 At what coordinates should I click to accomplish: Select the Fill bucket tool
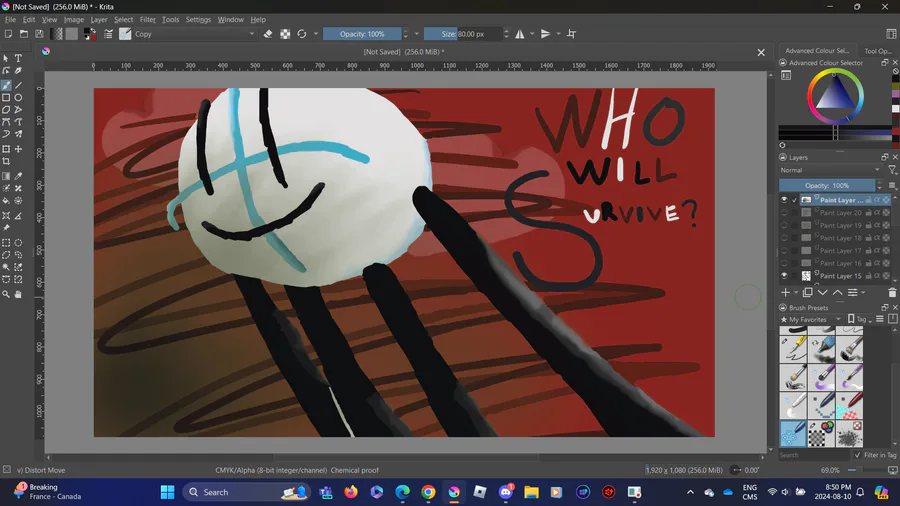(6, 201)
